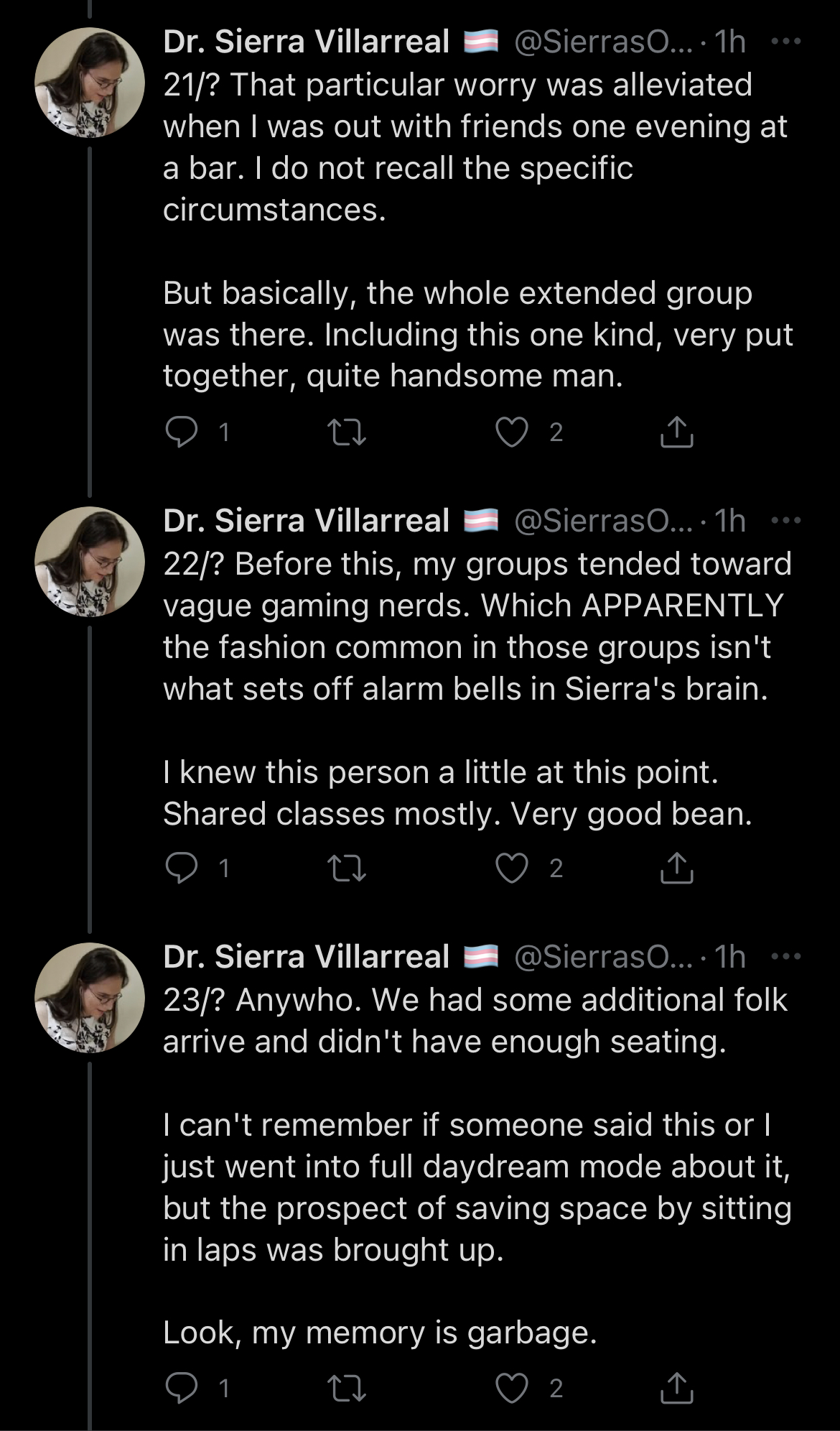840x1431 pixels.
Task: Open more options on the 23/? tweet
Action: 785,957
